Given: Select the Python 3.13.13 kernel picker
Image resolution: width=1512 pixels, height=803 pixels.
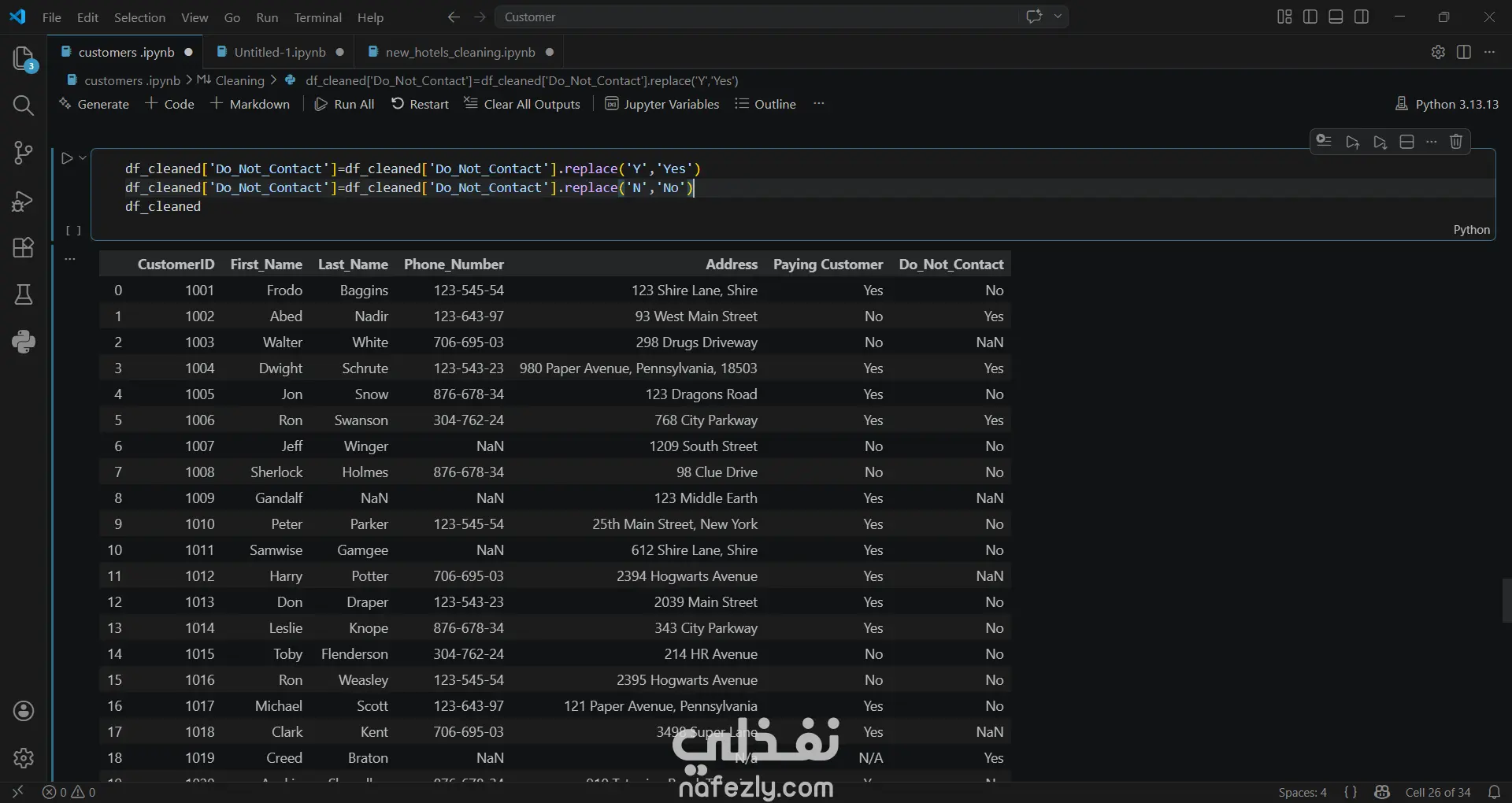Looking at the screenshot, I should (1447, 104).
